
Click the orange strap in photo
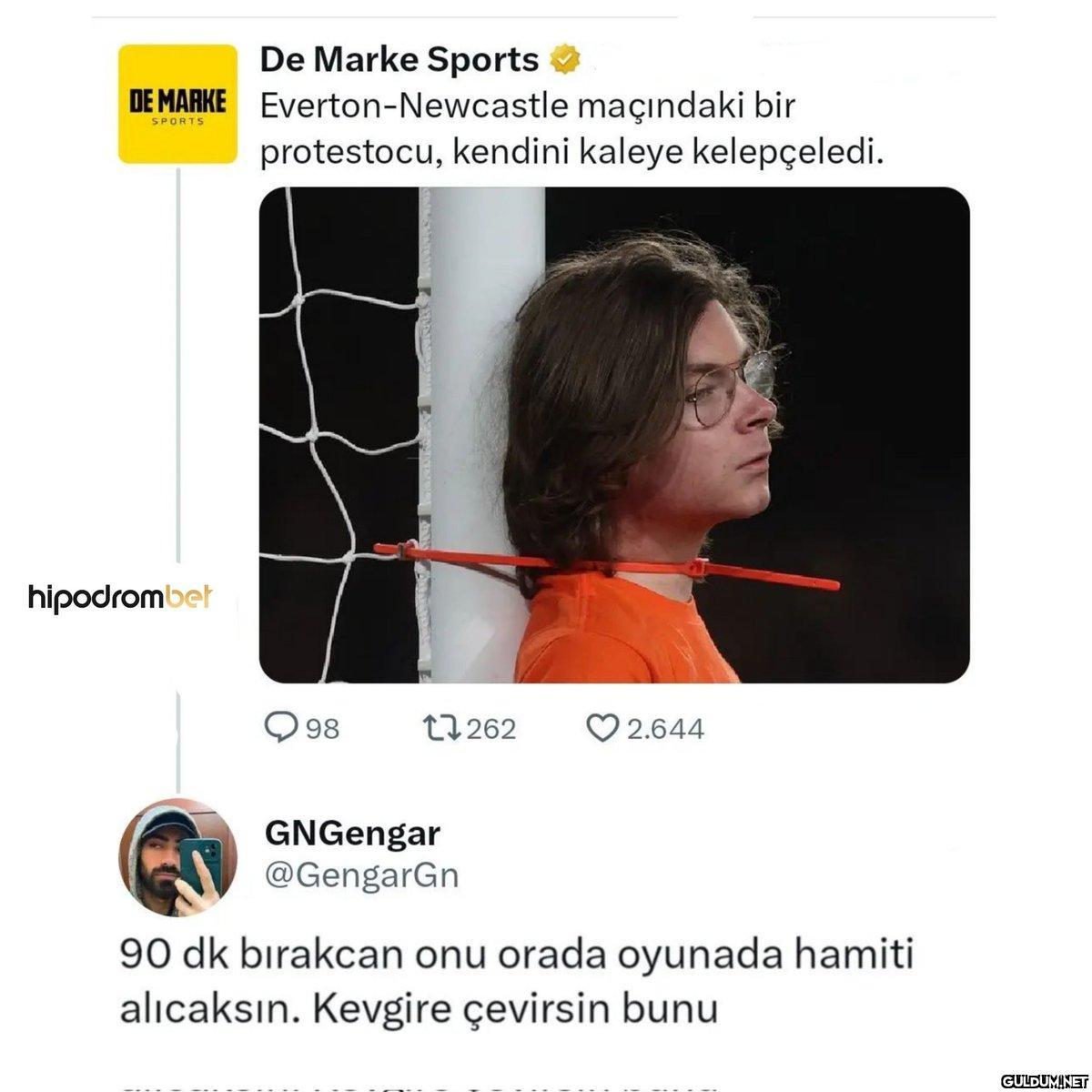(x=607, y=566)
